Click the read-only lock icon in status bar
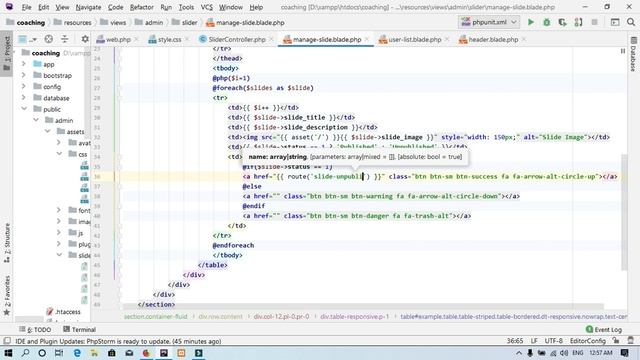 [x=616, y=341]
